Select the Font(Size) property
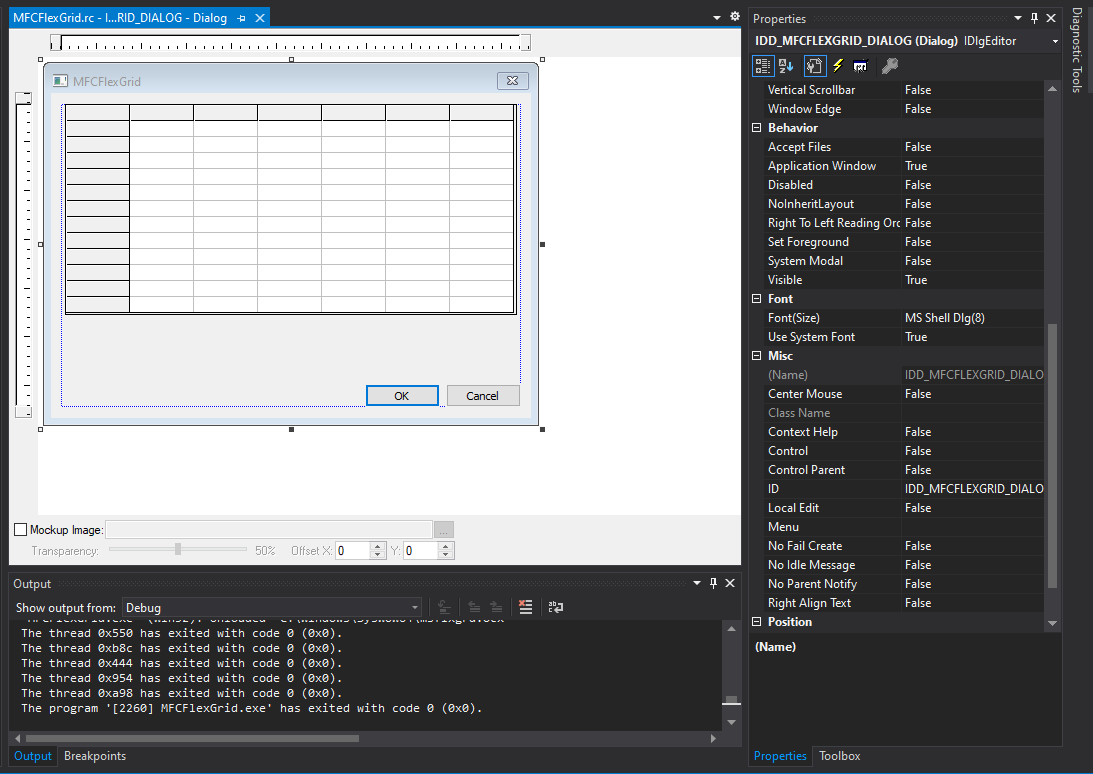 click(x=897, y=317)
